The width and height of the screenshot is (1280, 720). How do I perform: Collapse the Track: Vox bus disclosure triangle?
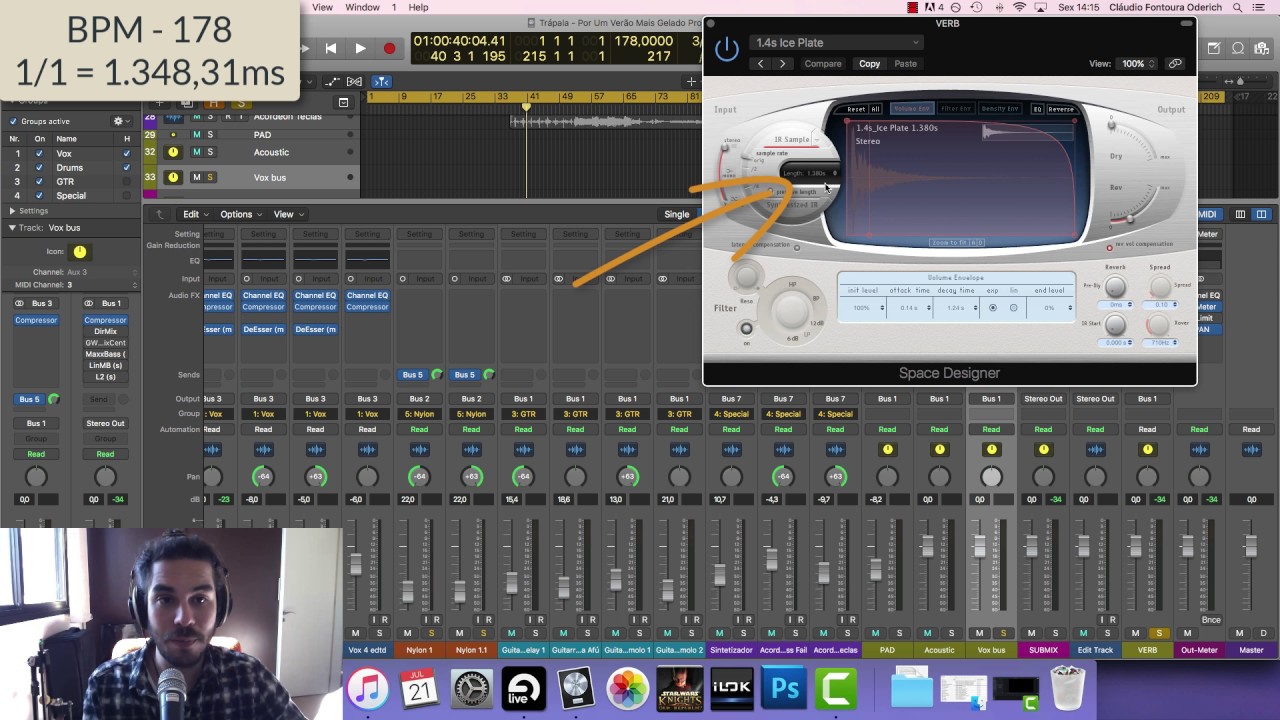pos(13,228)
